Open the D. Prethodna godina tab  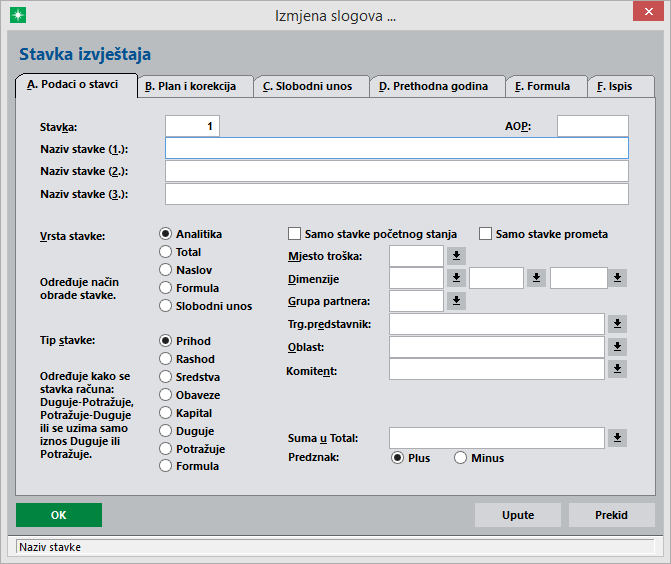coord(437,86)
